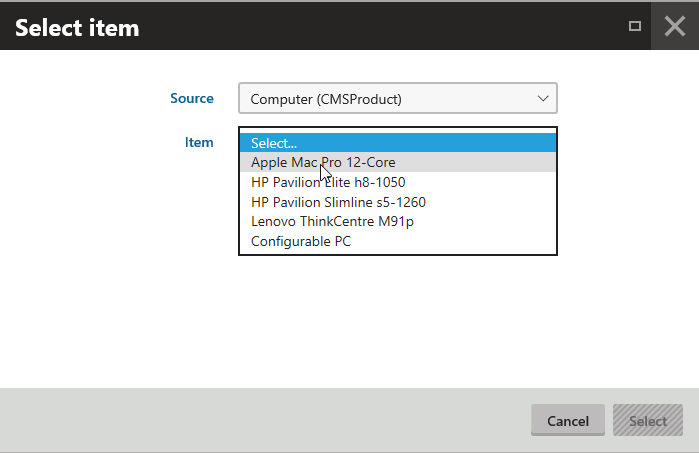
Task: Pick HP Pavilion Elite h8-1050
Action: tap(398, 182)
